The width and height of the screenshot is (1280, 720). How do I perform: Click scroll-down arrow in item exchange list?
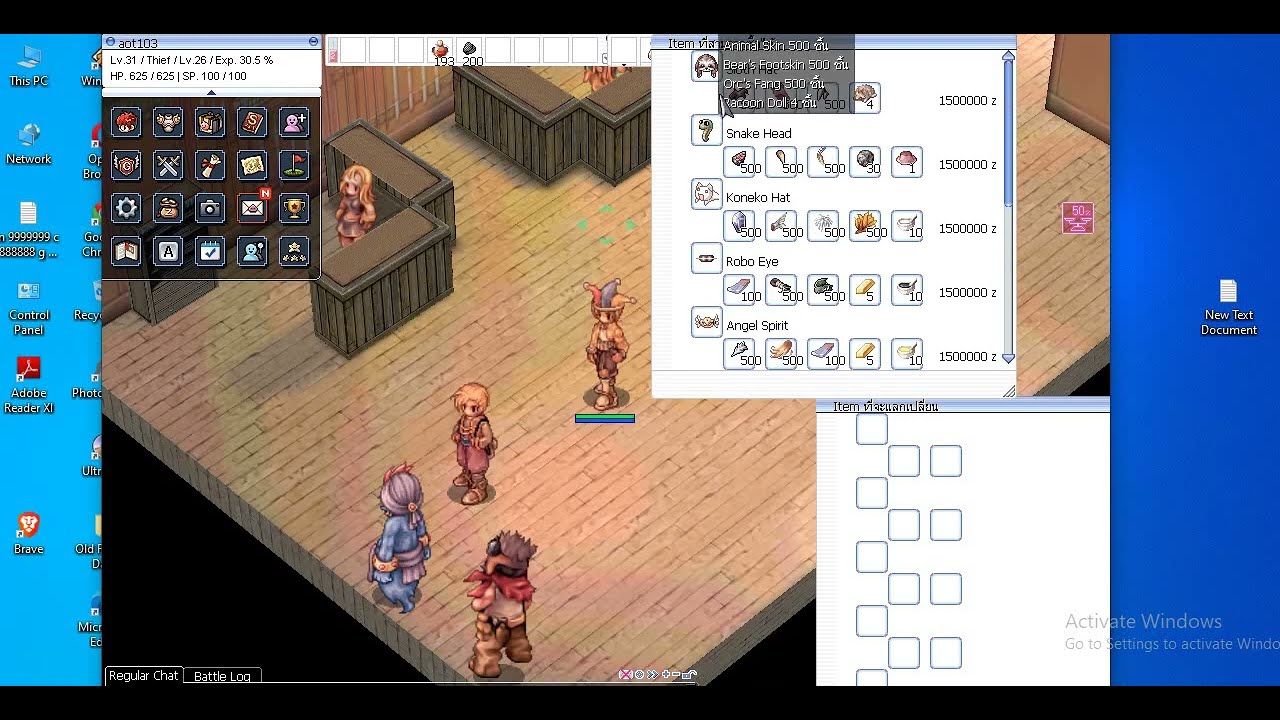tap(1008, 357)
